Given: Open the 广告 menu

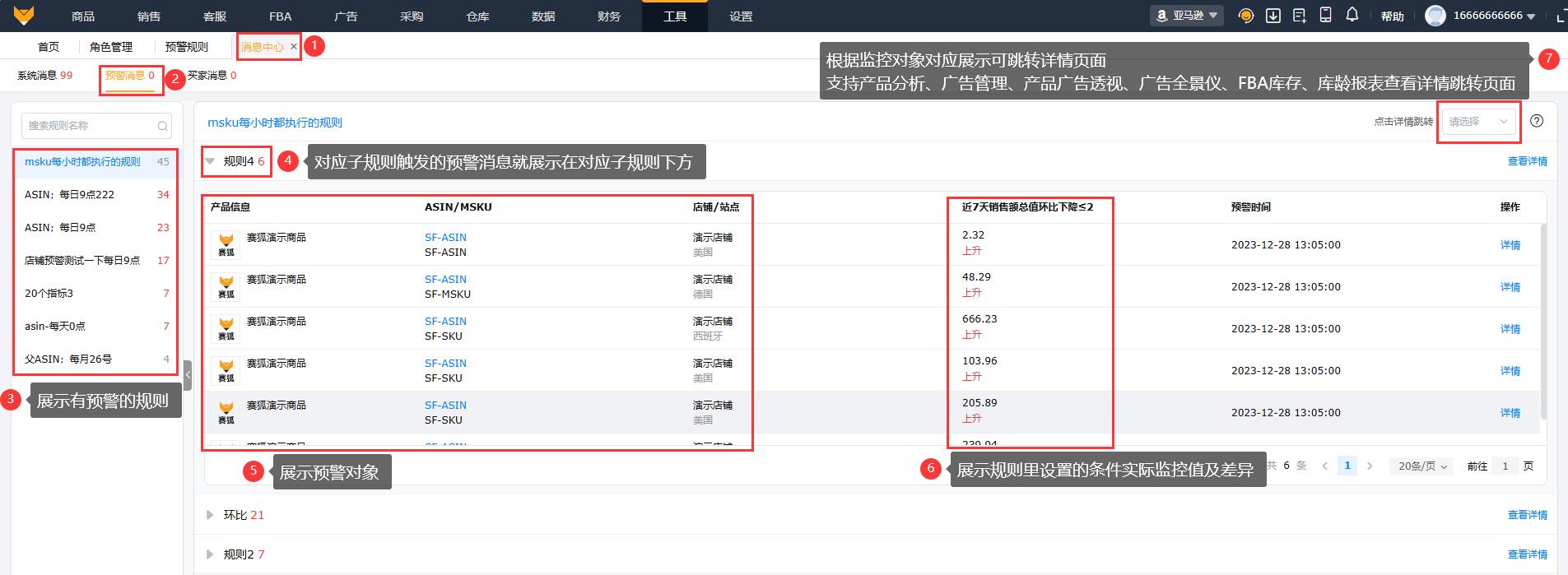Looking at the screenshot, I should [346, 16].
